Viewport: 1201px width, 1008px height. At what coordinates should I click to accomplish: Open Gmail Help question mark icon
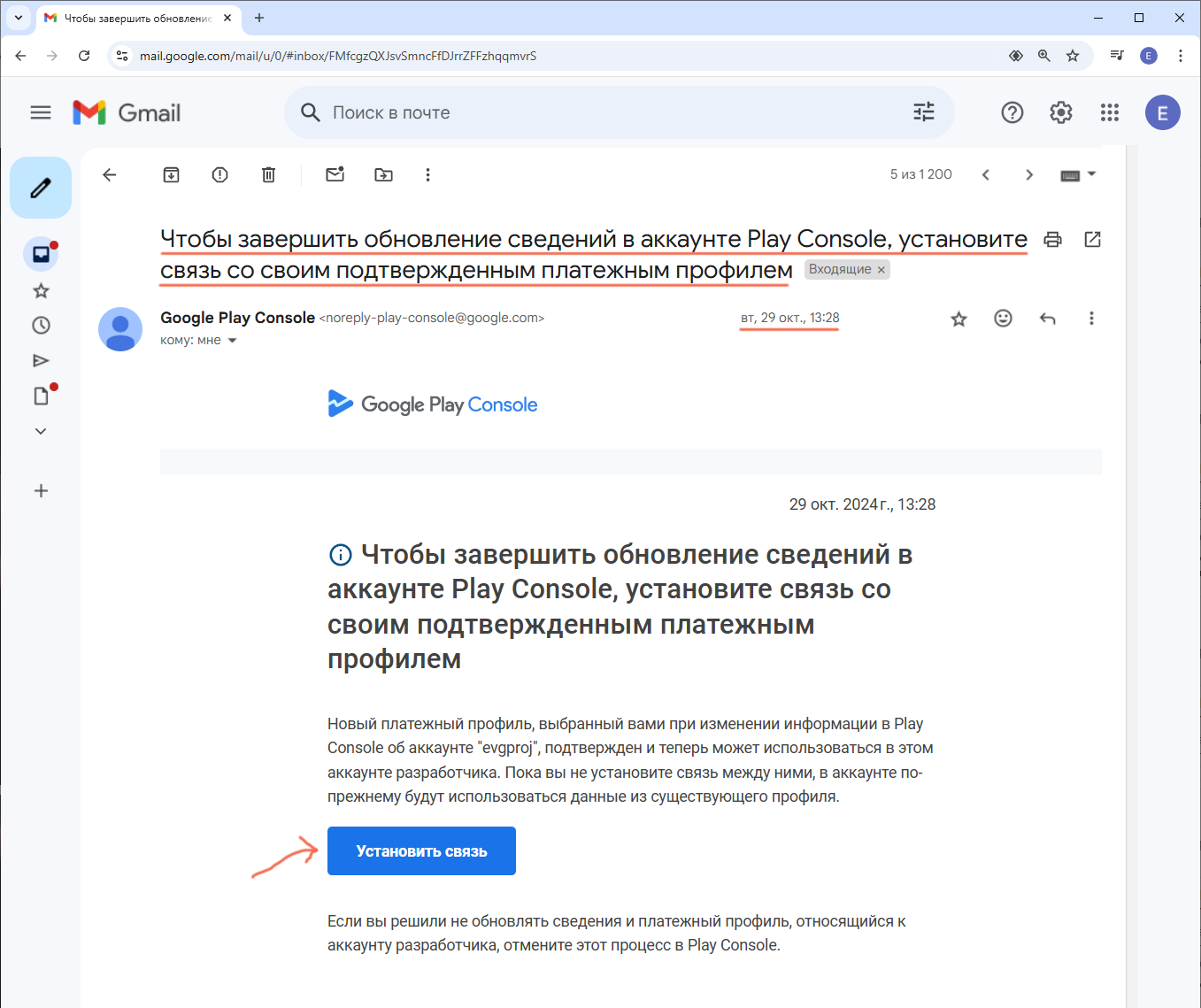point(1012,112)
